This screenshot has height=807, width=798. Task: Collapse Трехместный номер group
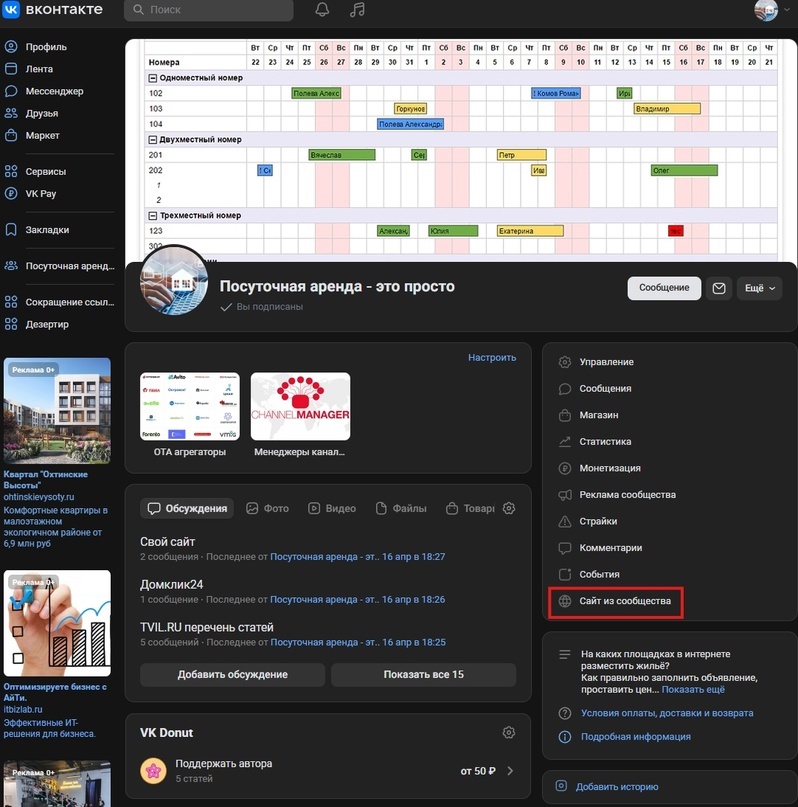(152, 216)
